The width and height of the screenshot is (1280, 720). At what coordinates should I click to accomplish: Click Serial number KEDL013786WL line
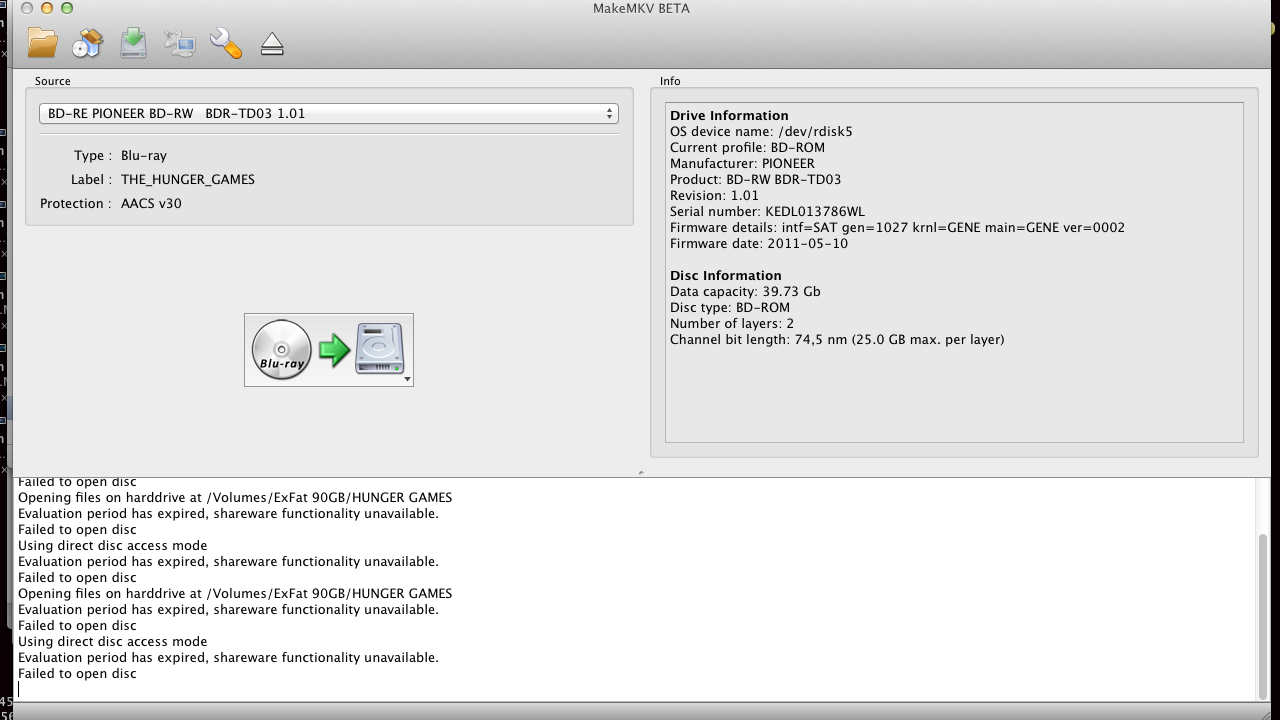(767, 212)
